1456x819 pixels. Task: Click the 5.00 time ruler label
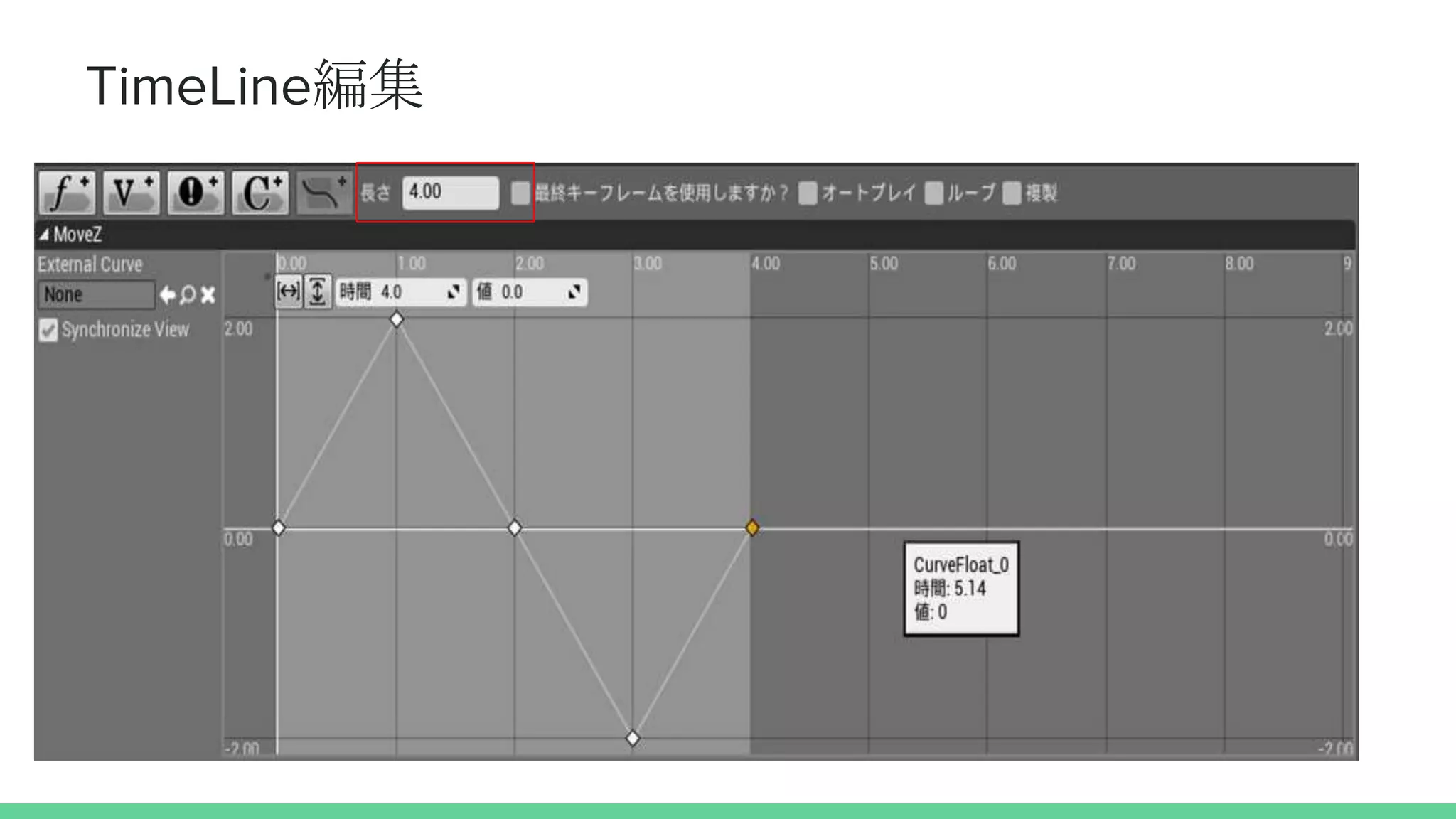[884, 264]
